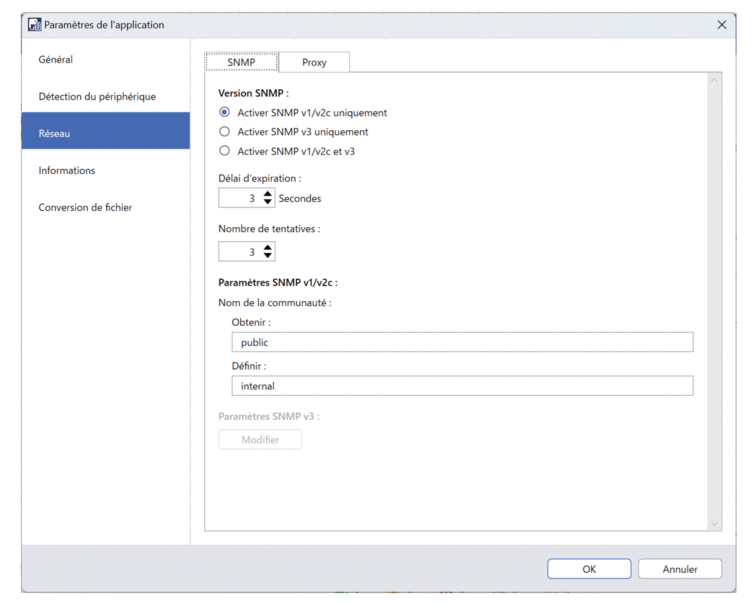
Task: Click the Paramètres SNMP v3 label
Action: click(269, 416)
